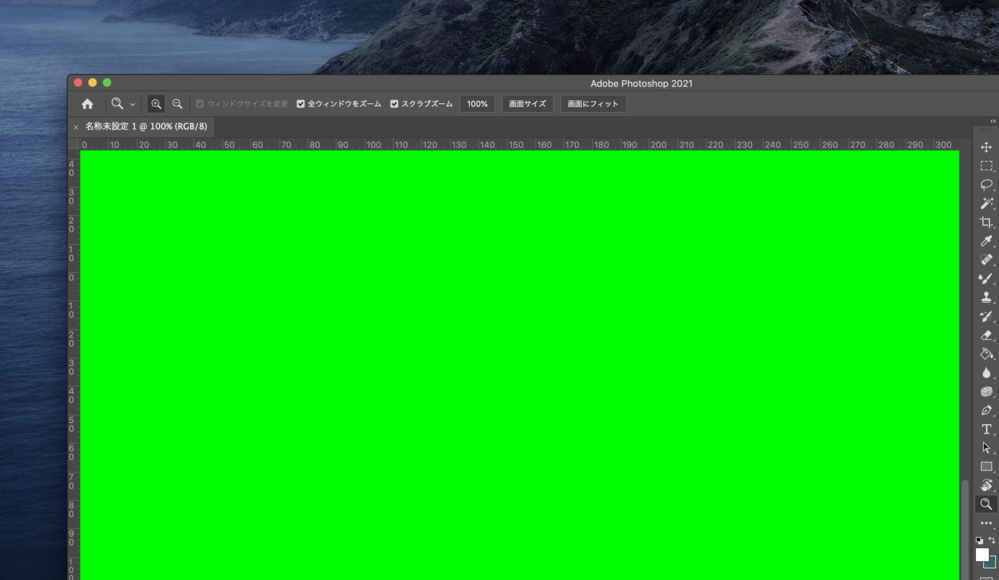
Task: Click the 画面サイズ button
Action: [x=527, y=104]
